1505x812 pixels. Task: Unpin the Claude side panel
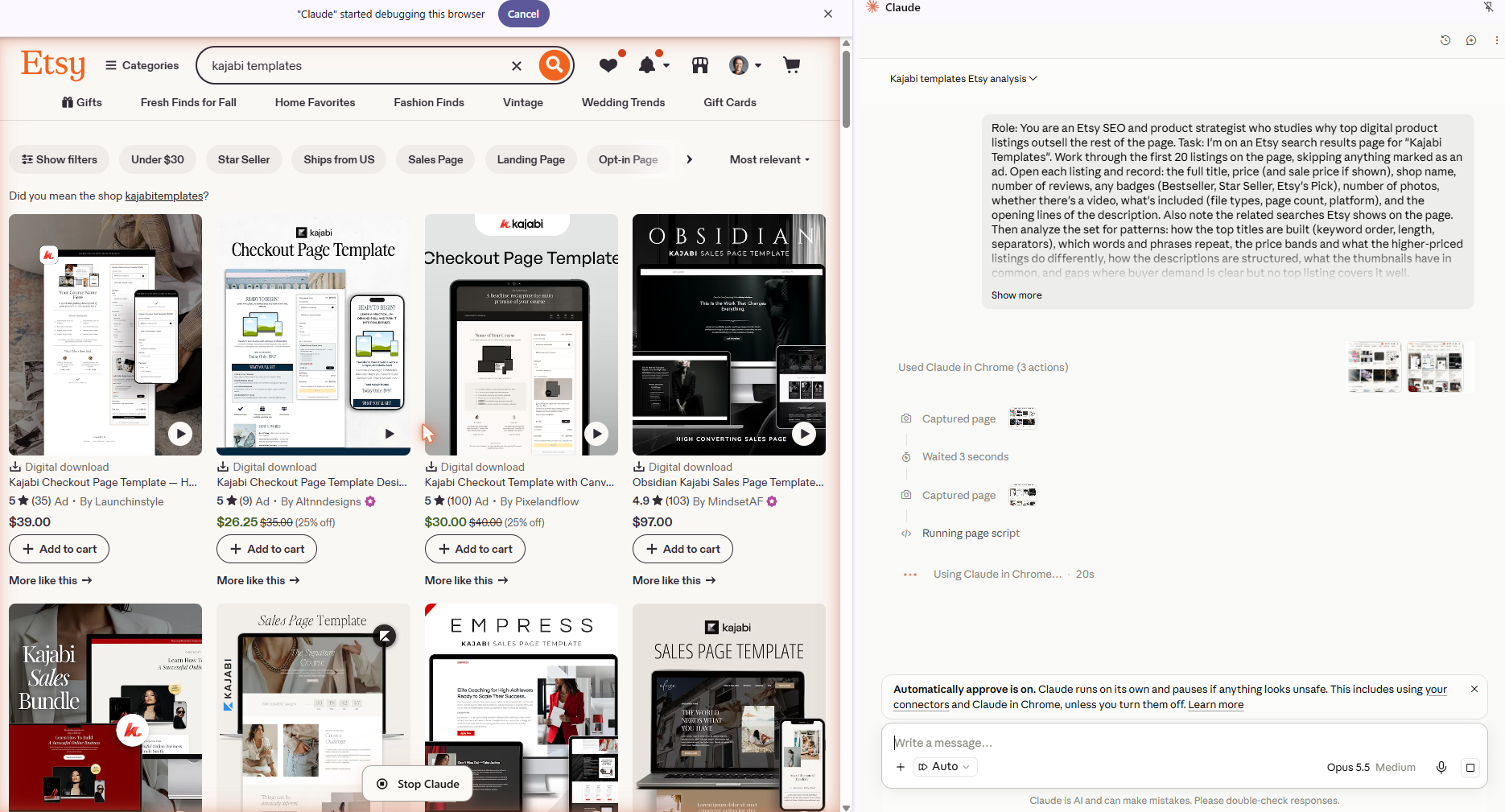1488,7
